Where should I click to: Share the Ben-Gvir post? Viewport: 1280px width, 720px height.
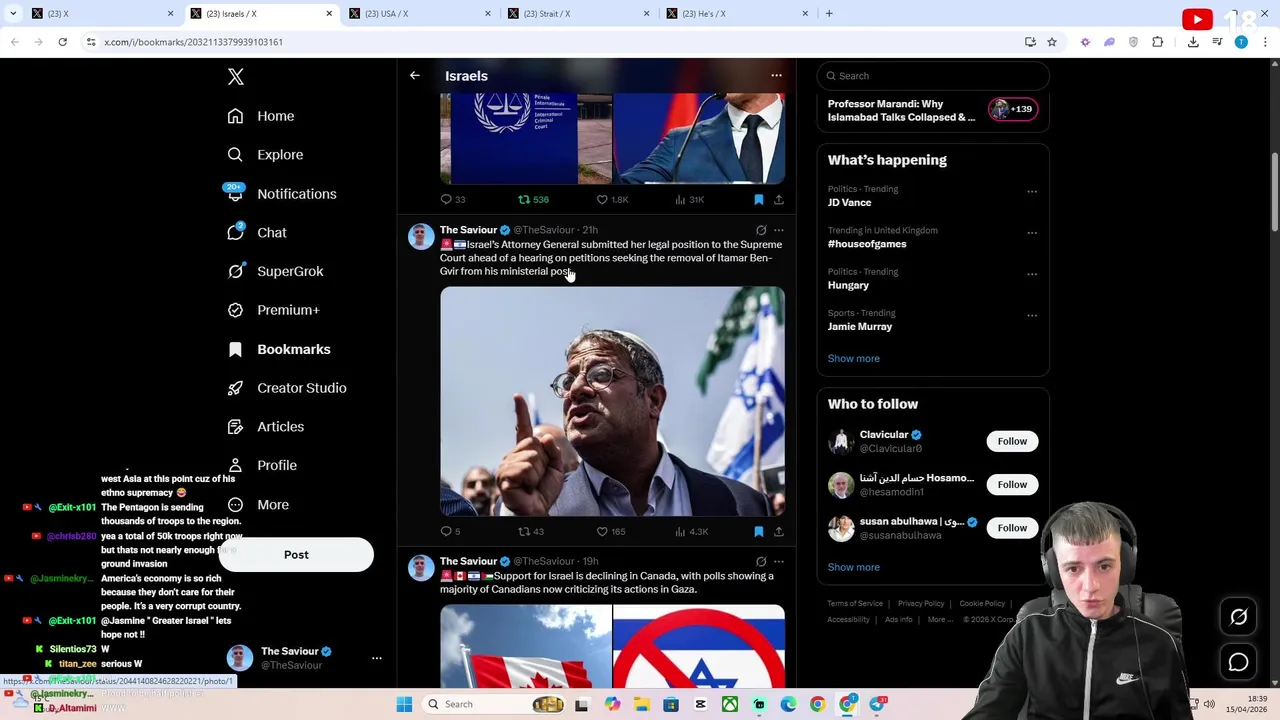[778, 532]
